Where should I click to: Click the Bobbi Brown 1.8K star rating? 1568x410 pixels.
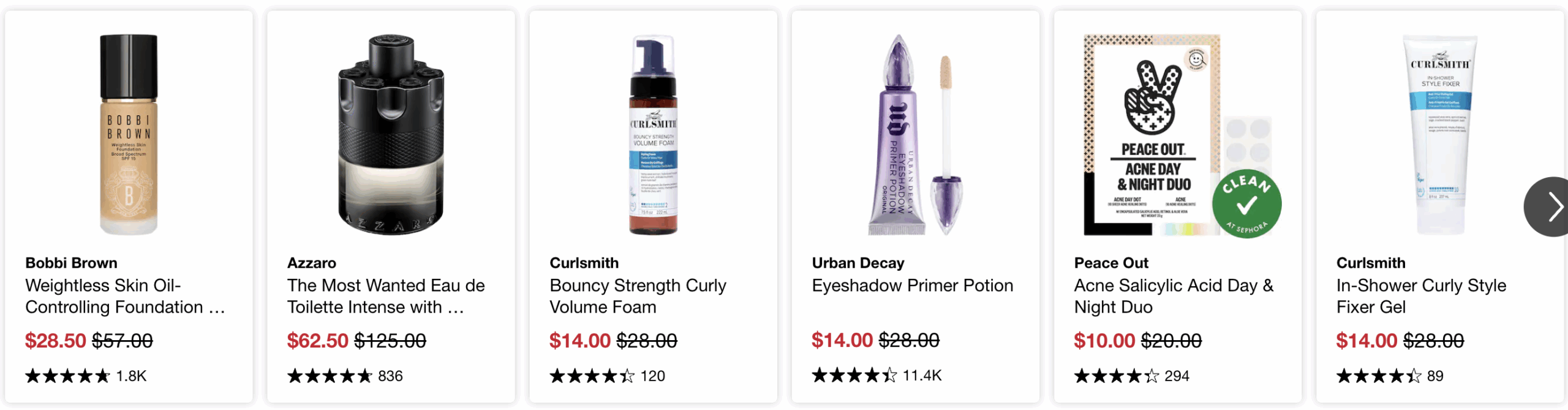(x=86, y=376)
